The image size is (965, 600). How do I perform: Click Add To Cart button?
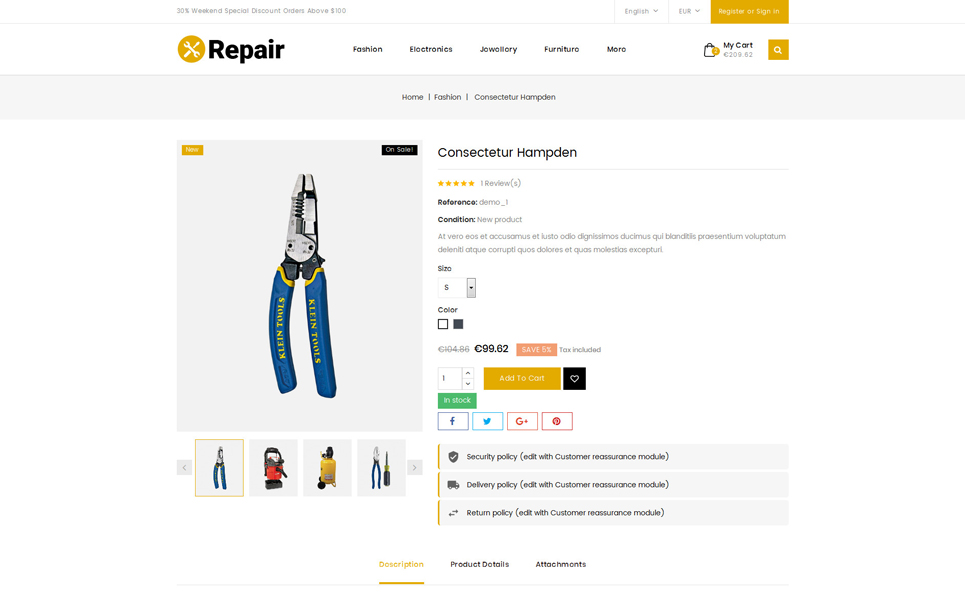[x=522, y=378]
